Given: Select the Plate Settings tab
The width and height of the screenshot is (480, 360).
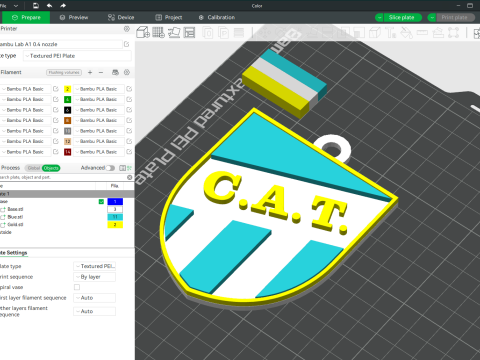Looking at the screenshot, I should [13, 253].
